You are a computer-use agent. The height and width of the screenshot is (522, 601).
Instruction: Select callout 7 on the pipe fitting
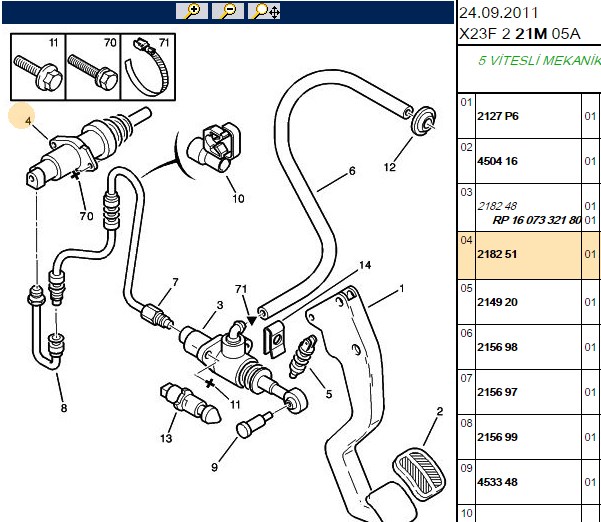pos(176,282)
